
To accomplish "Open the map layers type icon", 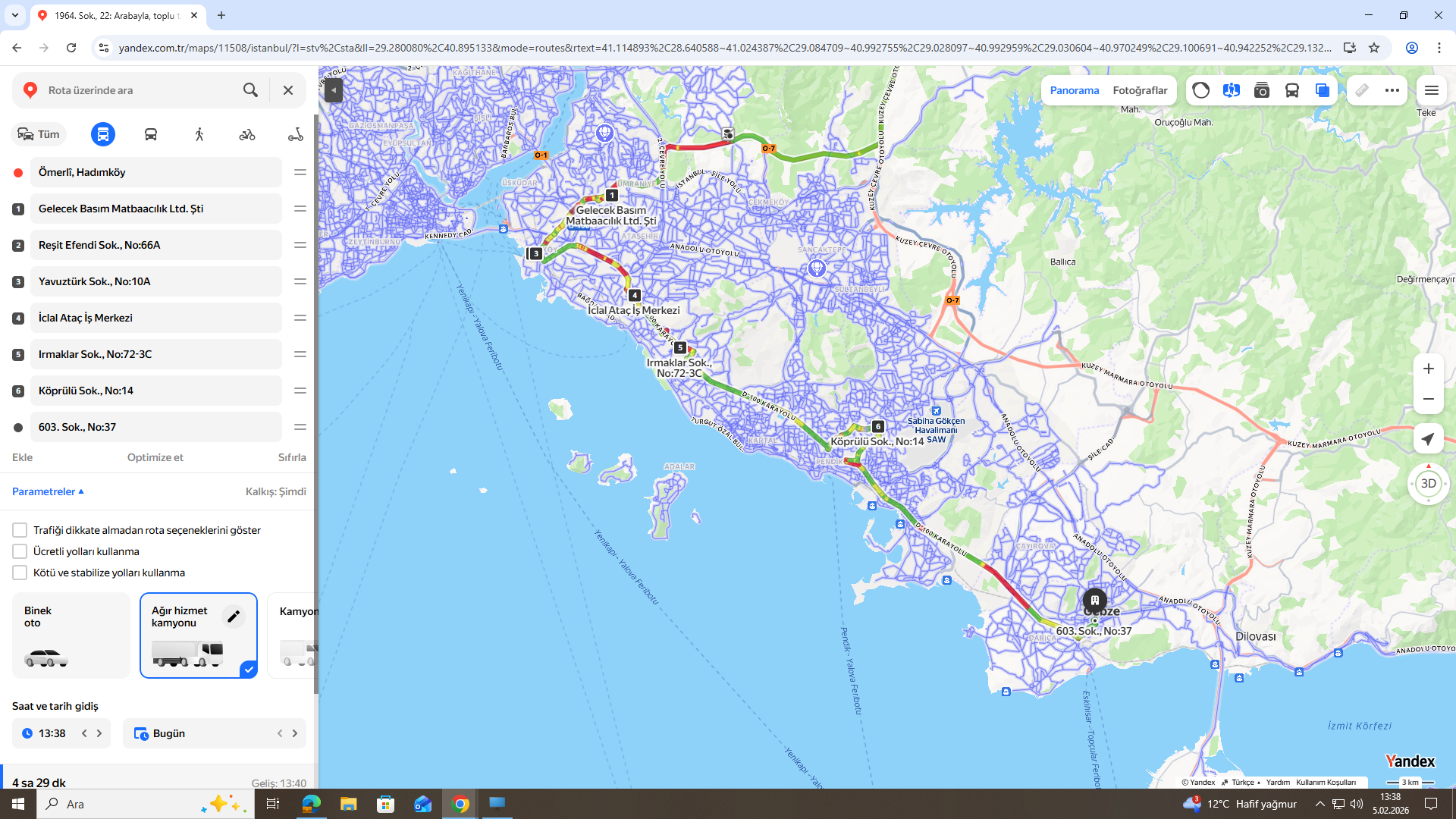I will click(x=1323, y=90).
